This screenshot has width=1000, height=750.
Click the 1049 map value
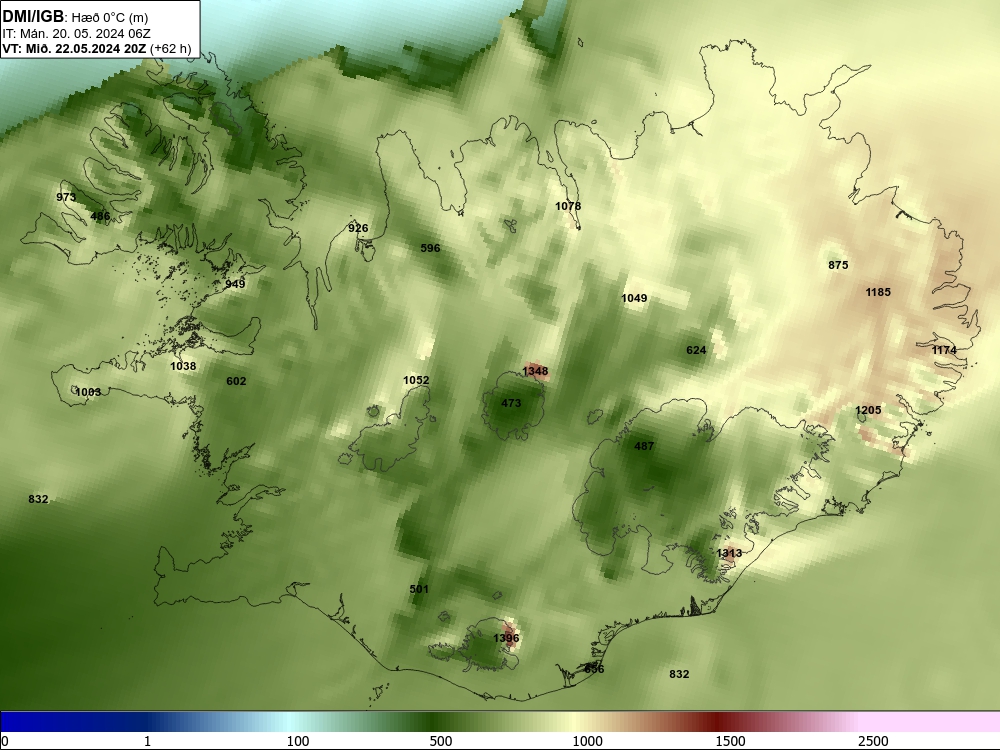635,298
